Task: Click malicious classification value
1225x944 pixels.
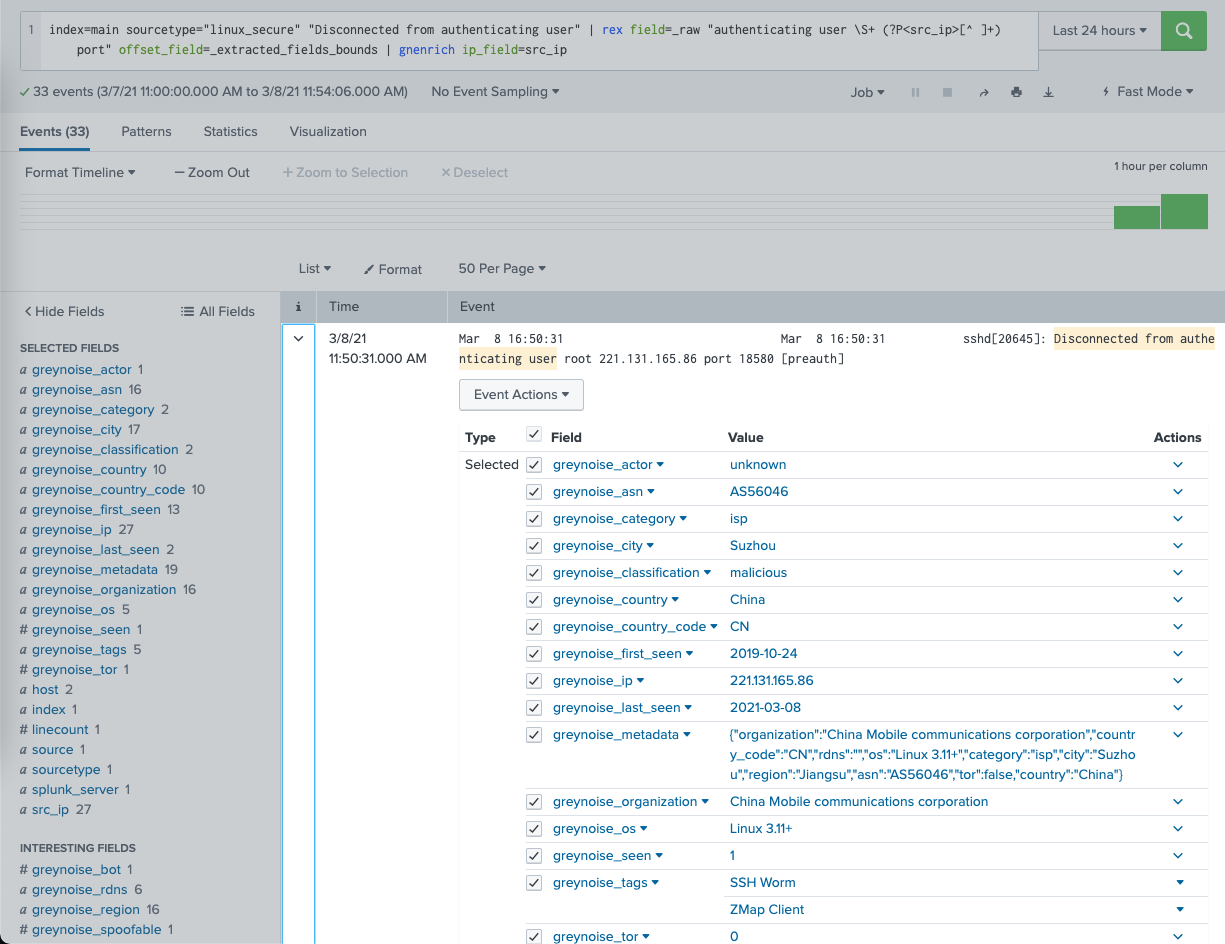Action: click(758, 573)
